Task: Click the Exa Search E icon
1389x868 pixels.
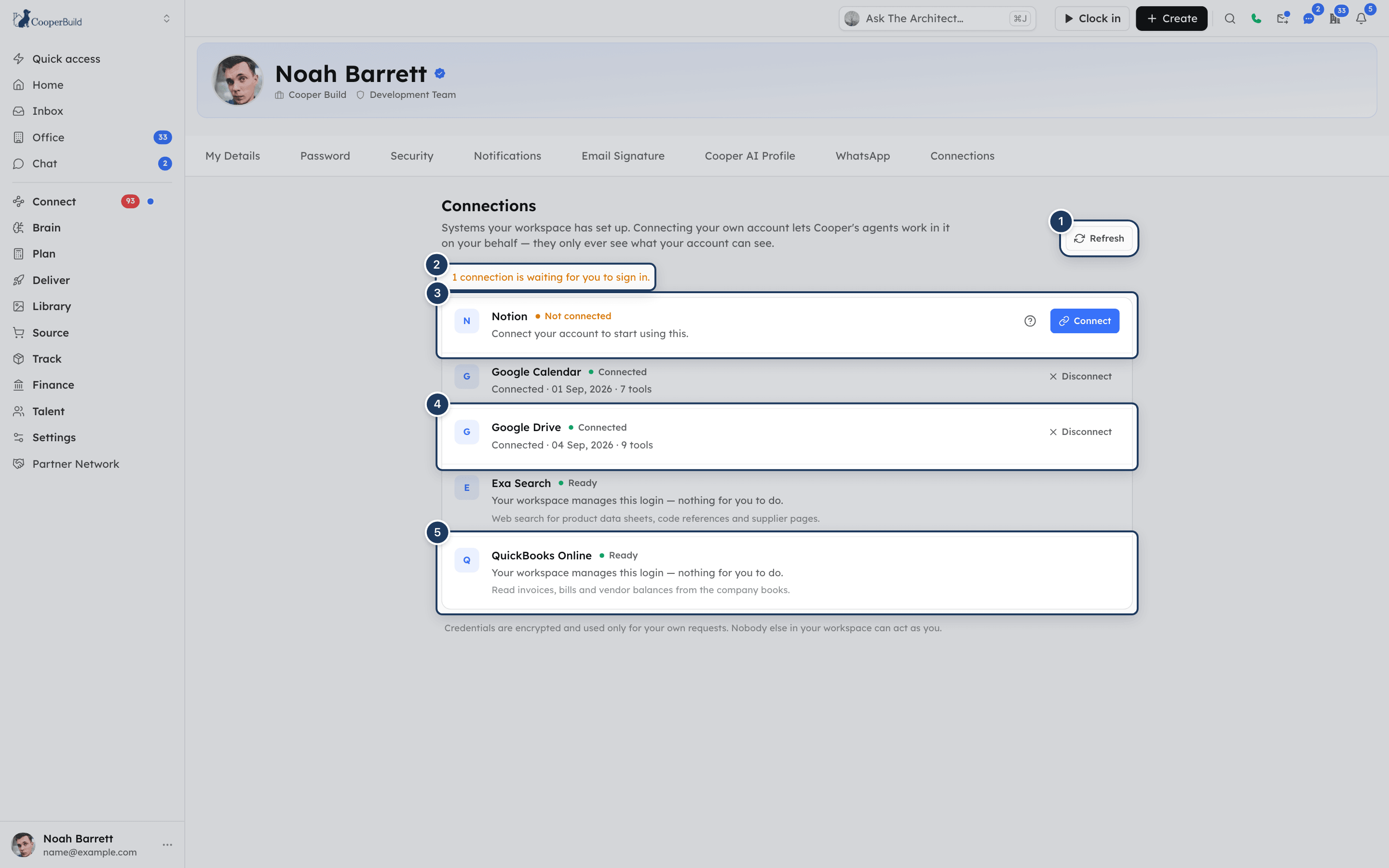Action: (467, 488)
